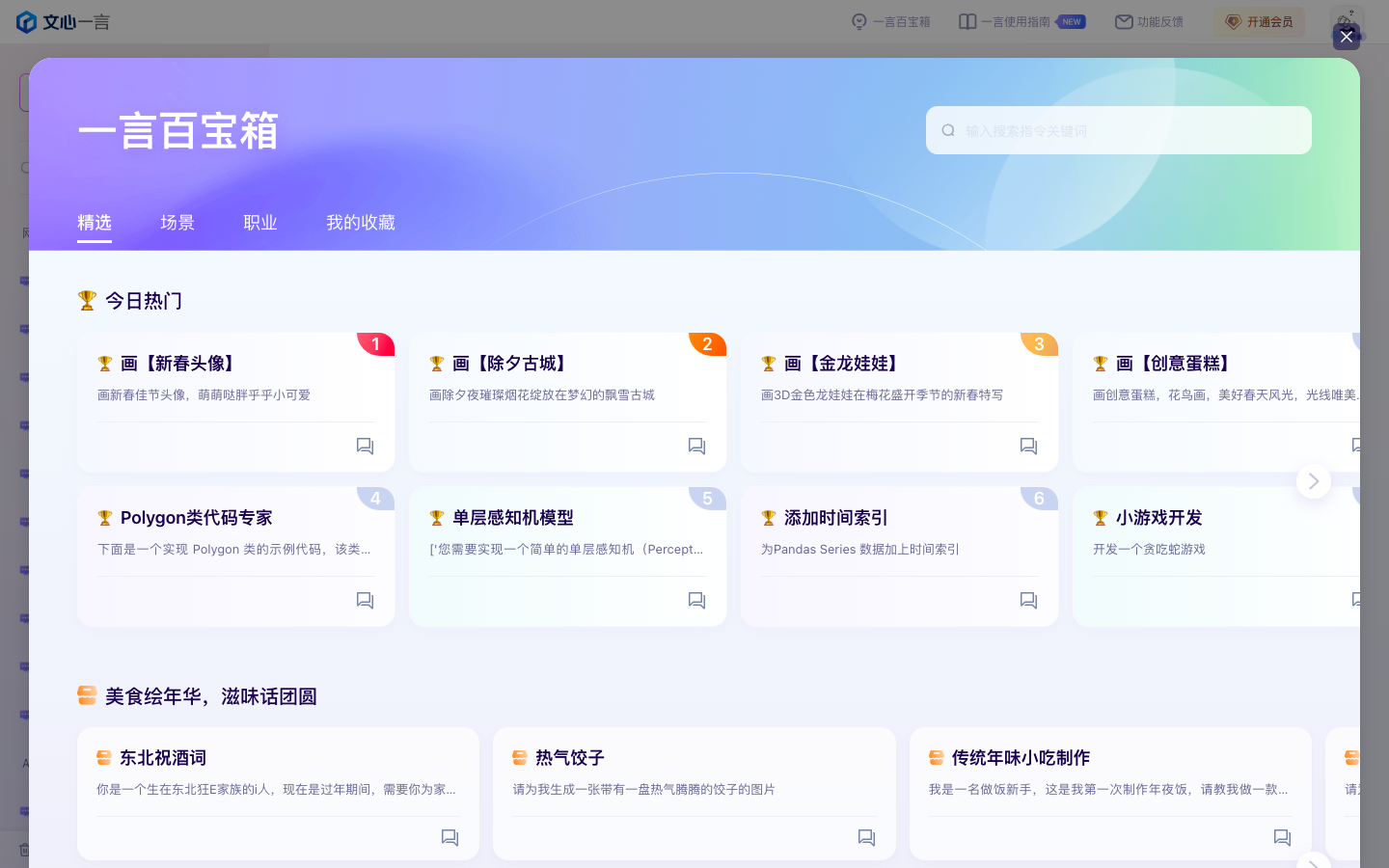Viewport: 1389px width, 868px height.
Task: Click chat icon on Polygon类代码专家 card
Action: (365, 600)
